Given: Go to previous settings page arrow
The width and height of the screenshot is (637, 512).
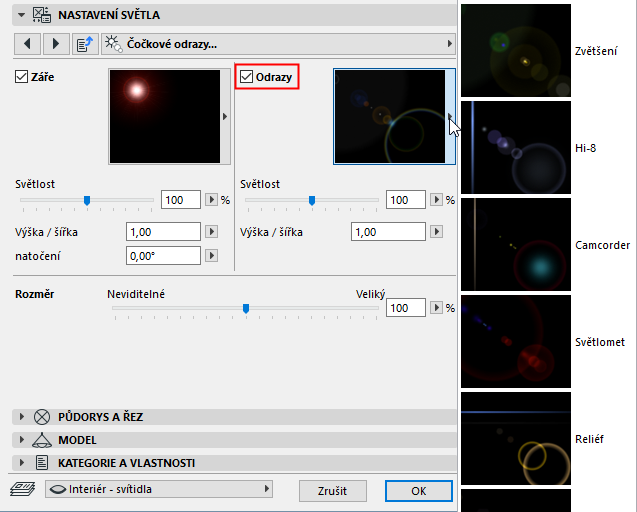Looking at the screenshot, I should click(x=27, y=43).
